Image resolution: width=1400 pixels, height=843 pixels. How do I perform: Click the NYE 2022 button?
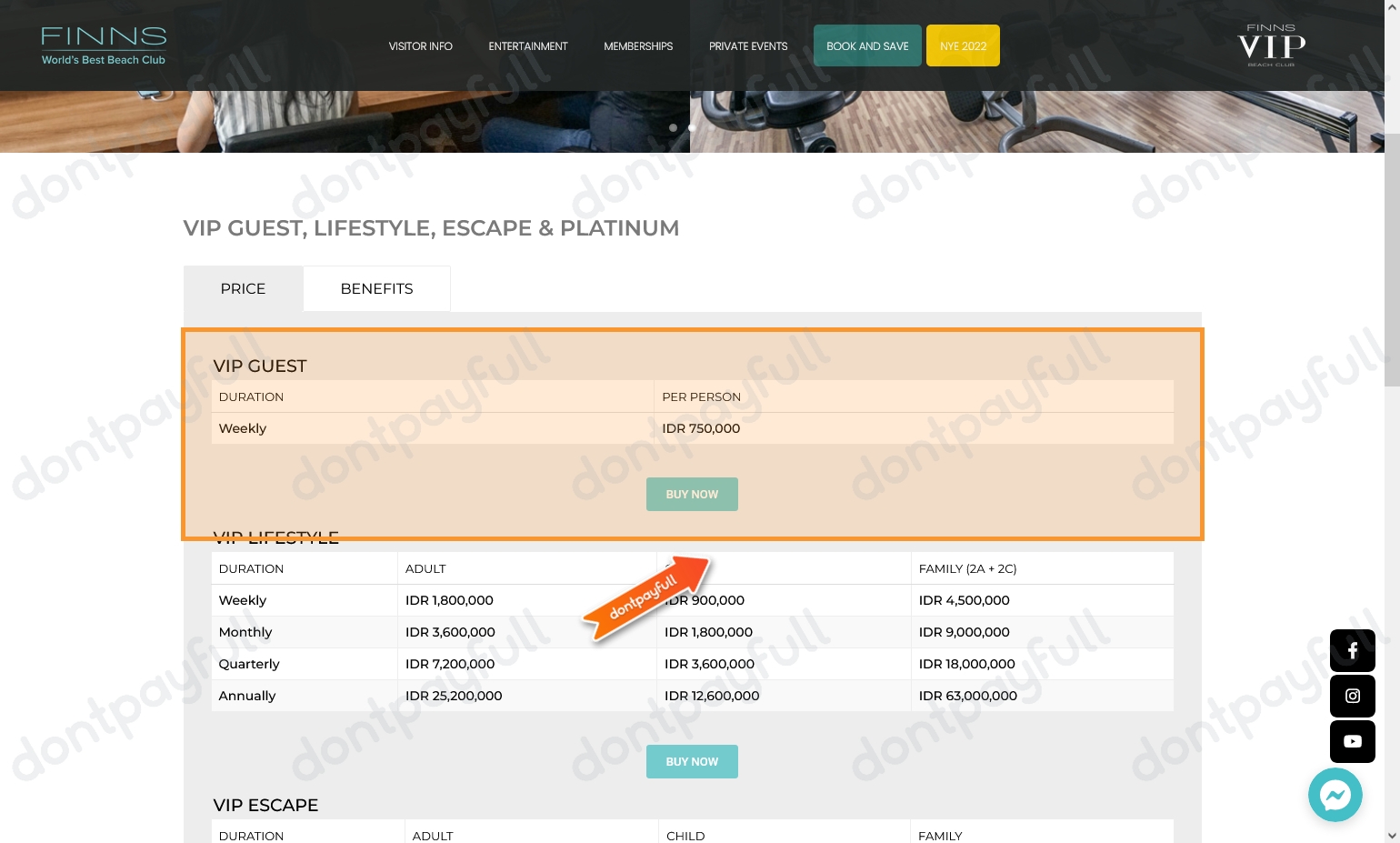963,45
